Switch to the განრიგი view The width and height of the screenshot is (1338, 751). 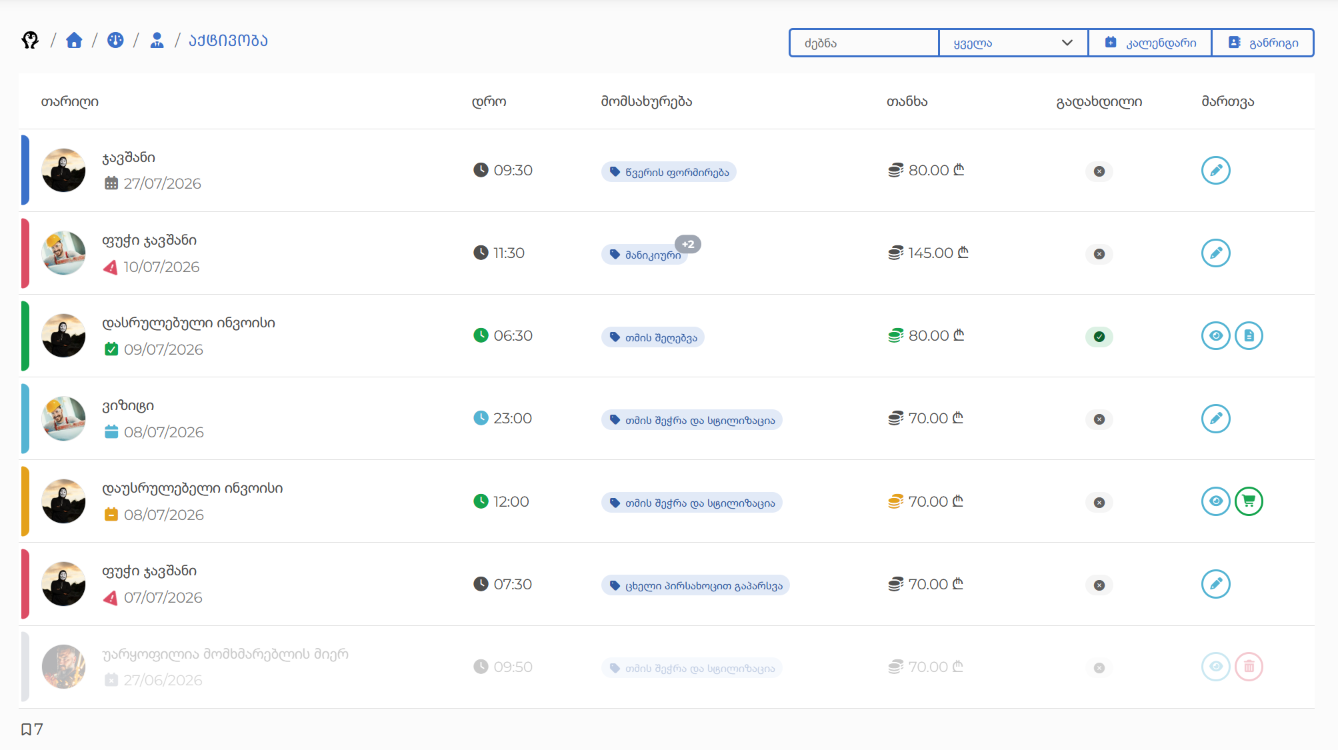(x=1263, y=43)
